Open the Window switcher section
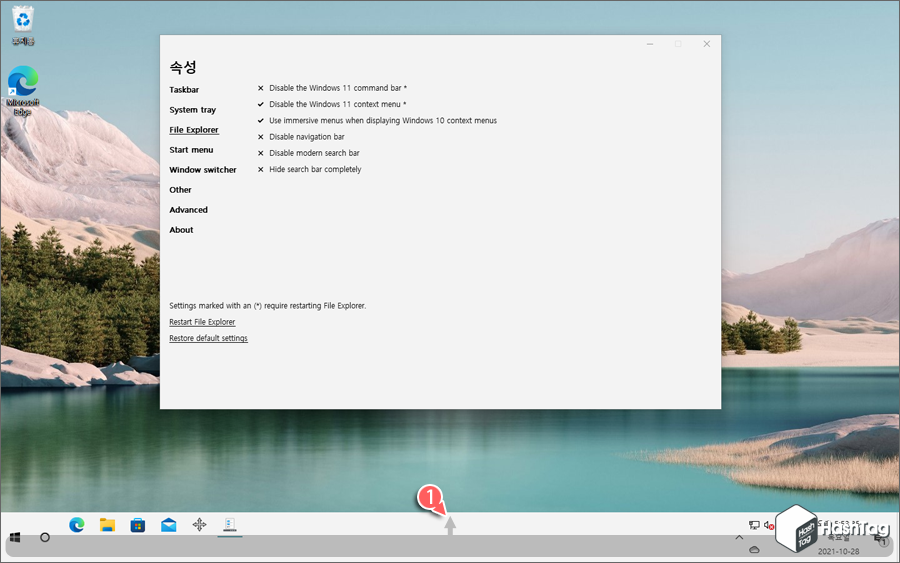Screen dimensions: 900x563 [203, 170]
